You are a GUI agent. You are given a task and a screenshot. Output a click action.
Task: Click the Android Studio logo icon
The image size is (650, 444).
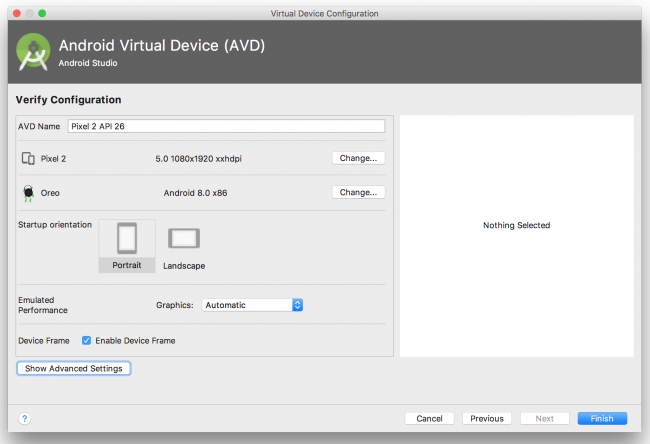point(34,54)
